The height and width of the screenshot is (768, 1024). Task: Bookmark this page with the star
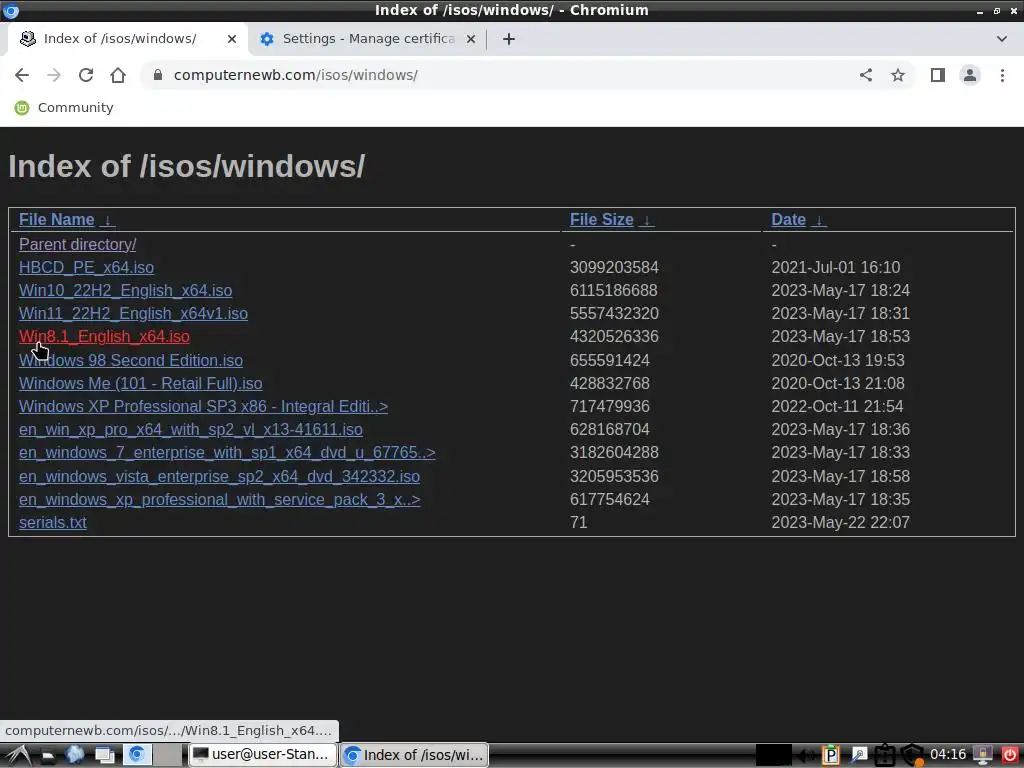tap(898, 75)
